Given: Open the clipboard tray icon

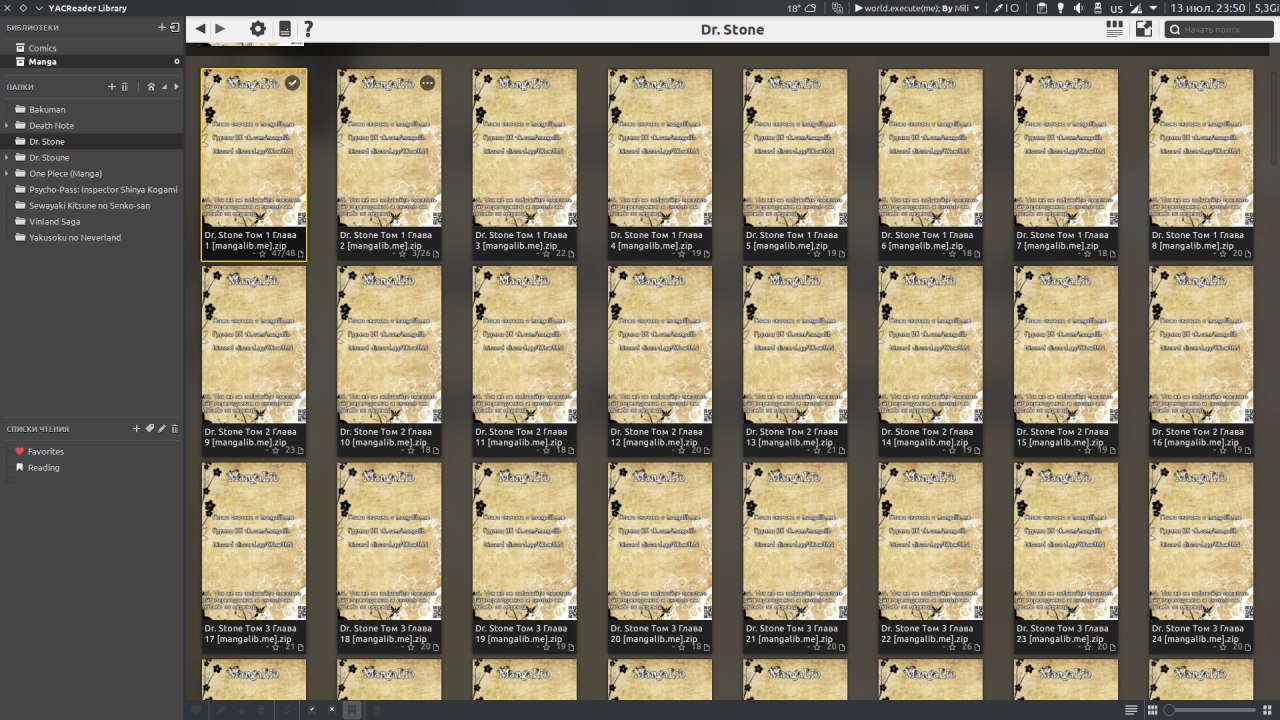Looking at the screenshot, I should click(1041, 8).
